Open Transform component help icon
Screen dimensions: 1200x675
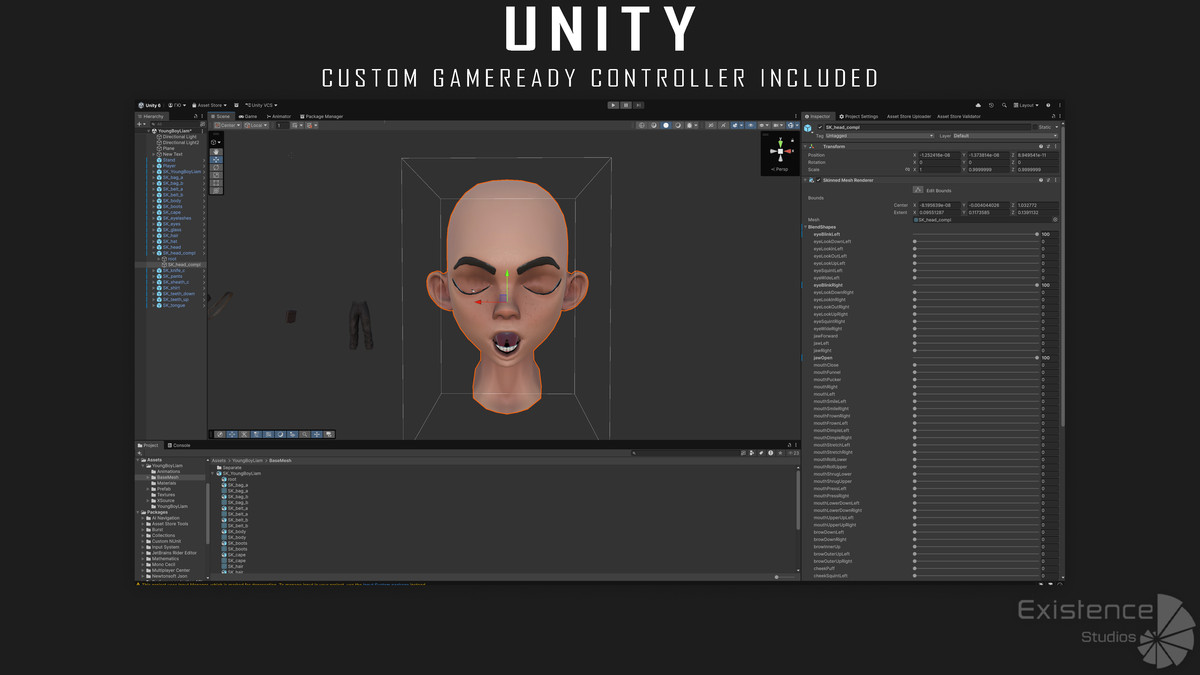[x=1041, y=146]
